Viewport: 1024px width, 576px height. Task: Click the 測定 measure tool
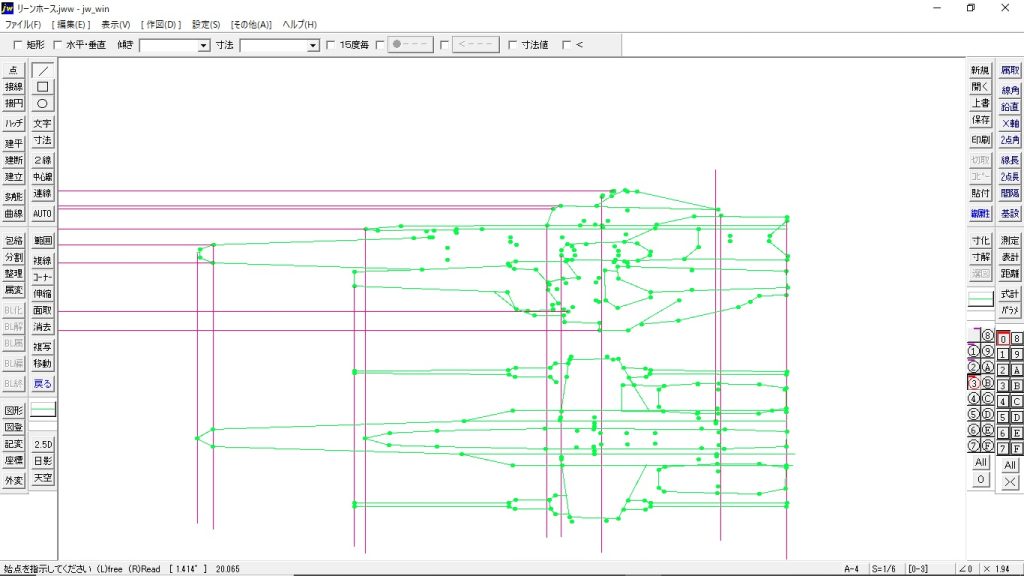[x=1010, y=241]
